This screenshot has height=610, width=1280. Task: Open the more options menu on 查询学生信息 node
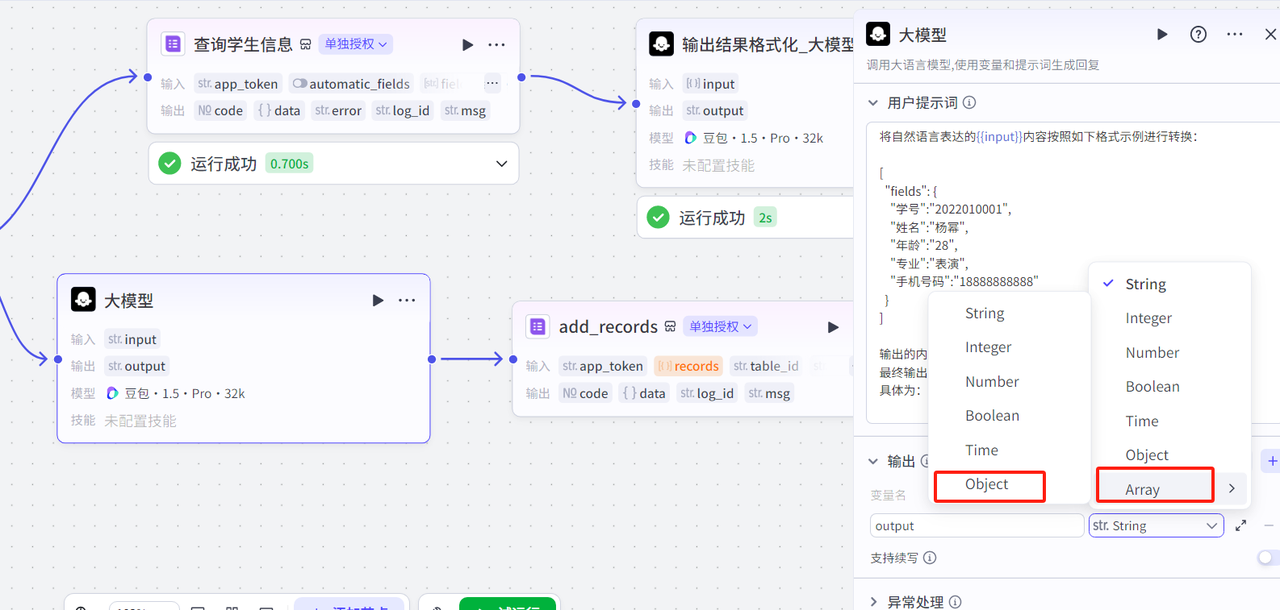pyautogui.click(x=497, y=44)
